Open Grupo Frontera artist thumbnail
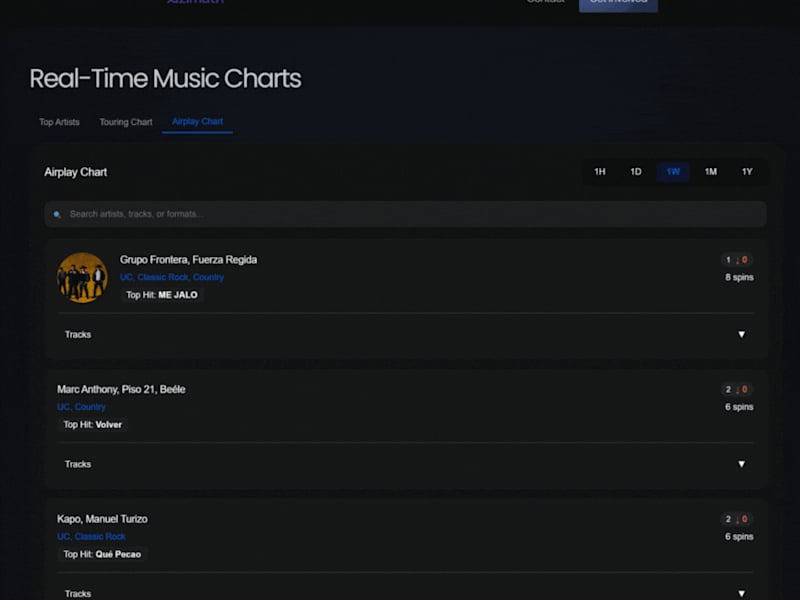 [x=82, y=278]
